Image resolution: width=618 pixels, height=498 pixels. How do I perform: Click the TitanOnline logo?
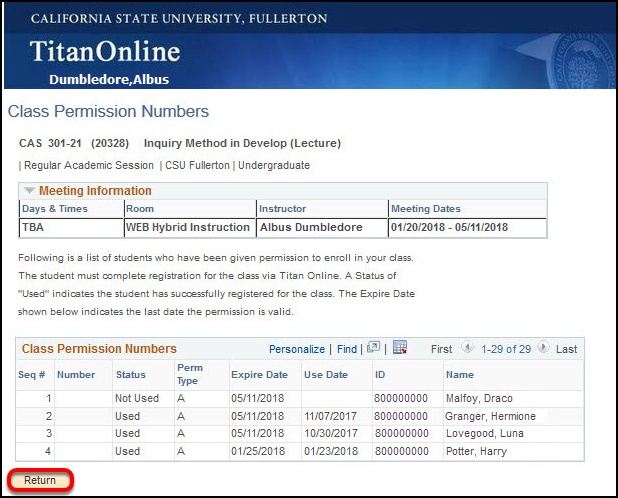pyautogui.click(x=105, y=51)
